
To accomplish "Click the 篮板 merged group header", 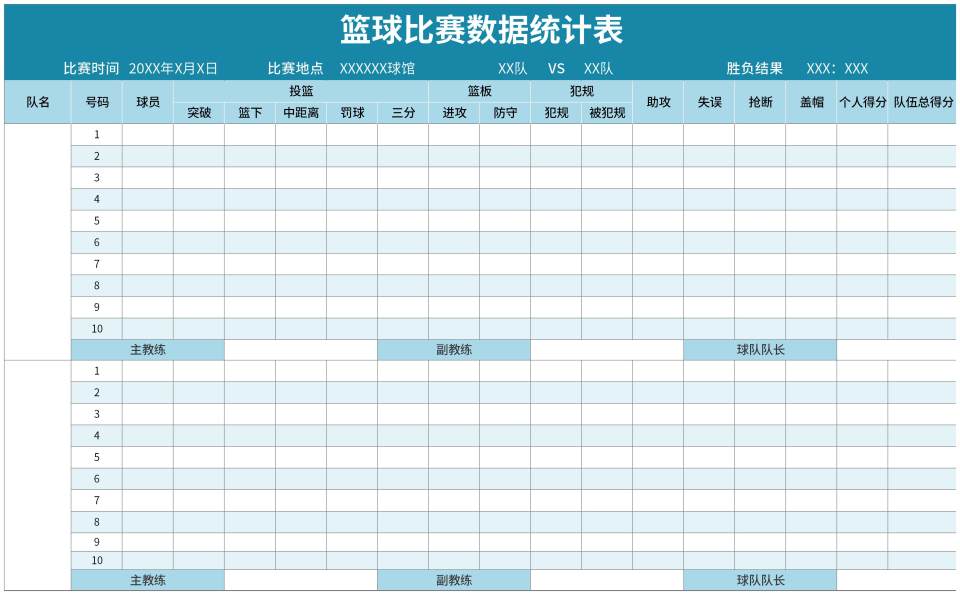I will point(479,91).
